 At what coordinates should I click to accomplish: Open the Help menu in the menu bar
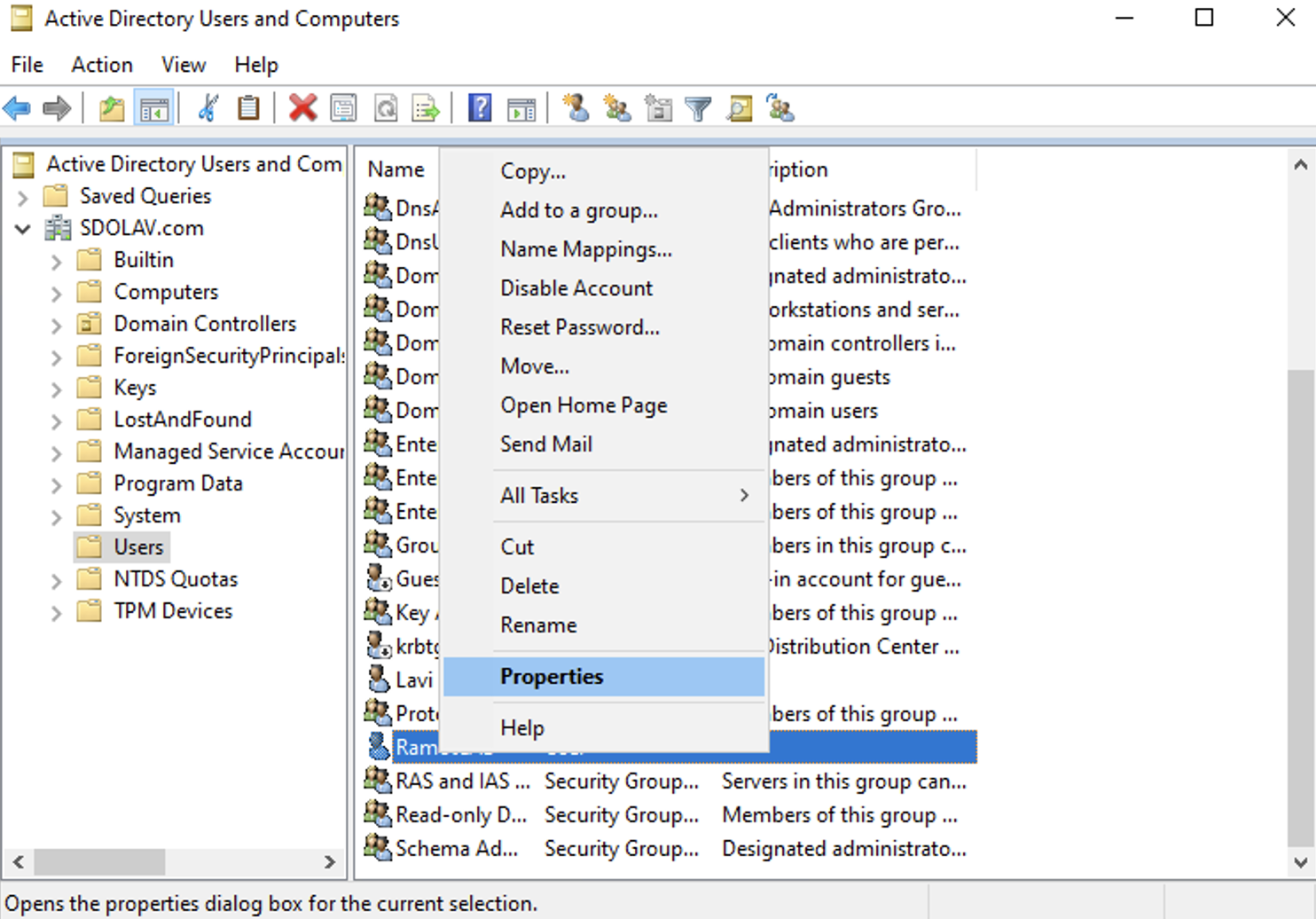pos(256,65)
